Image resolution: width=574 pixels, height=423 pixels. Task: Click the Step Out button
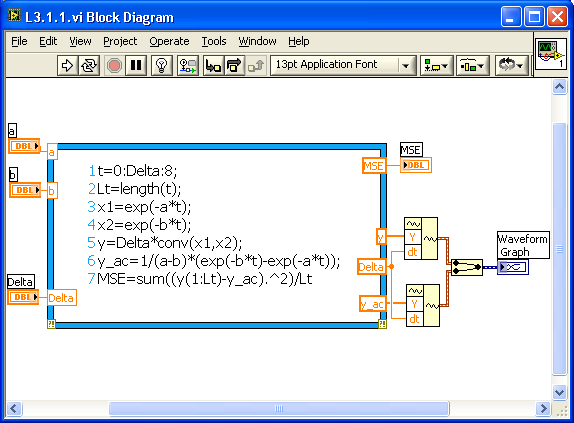point(256,65)
